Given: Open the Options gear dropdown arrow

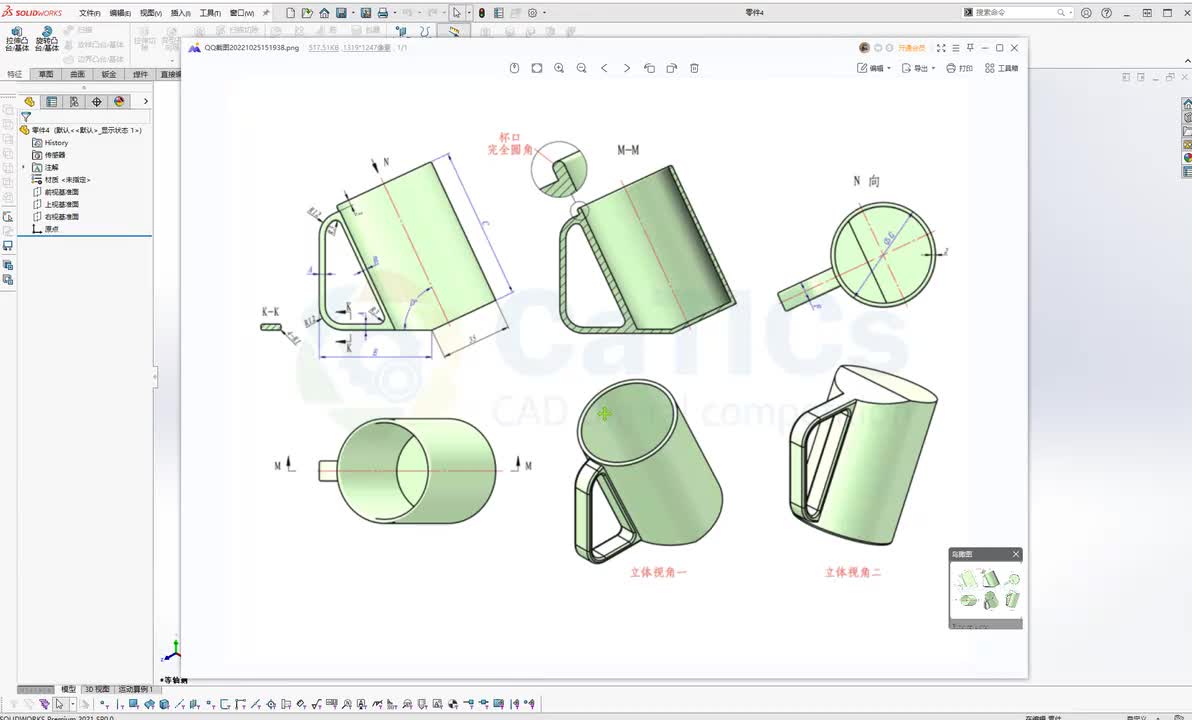Looking at the screenshot, I should (x=544, y=13).
